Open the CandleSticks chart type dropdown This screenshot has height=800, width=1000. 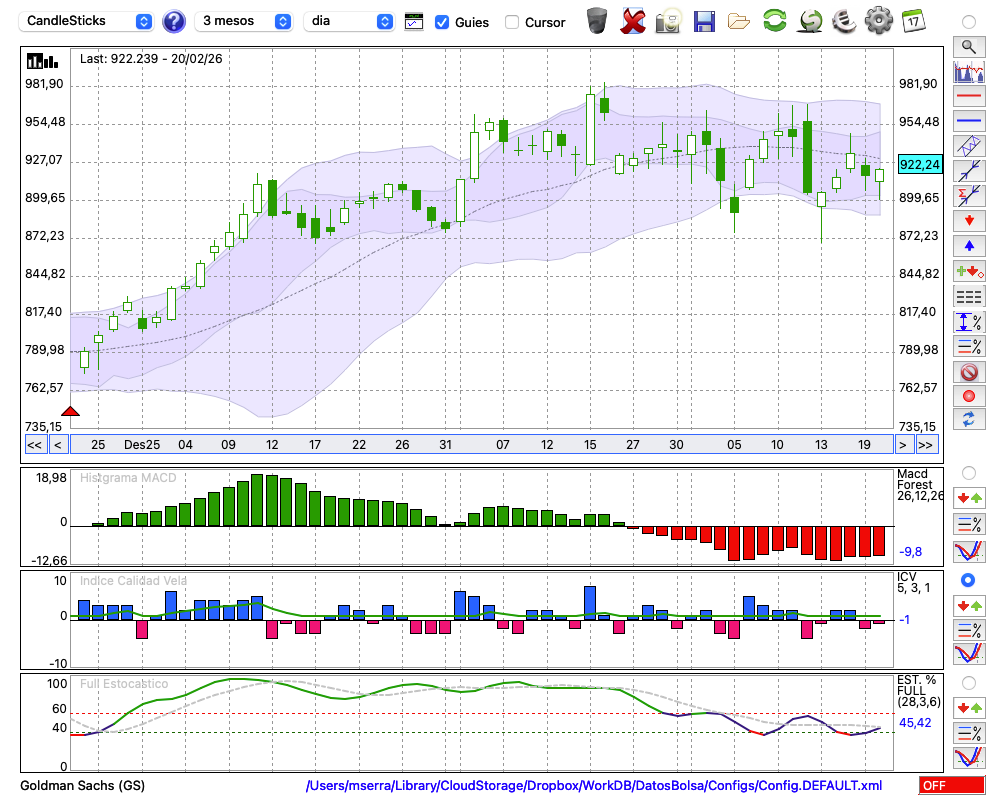pos(85,21)
